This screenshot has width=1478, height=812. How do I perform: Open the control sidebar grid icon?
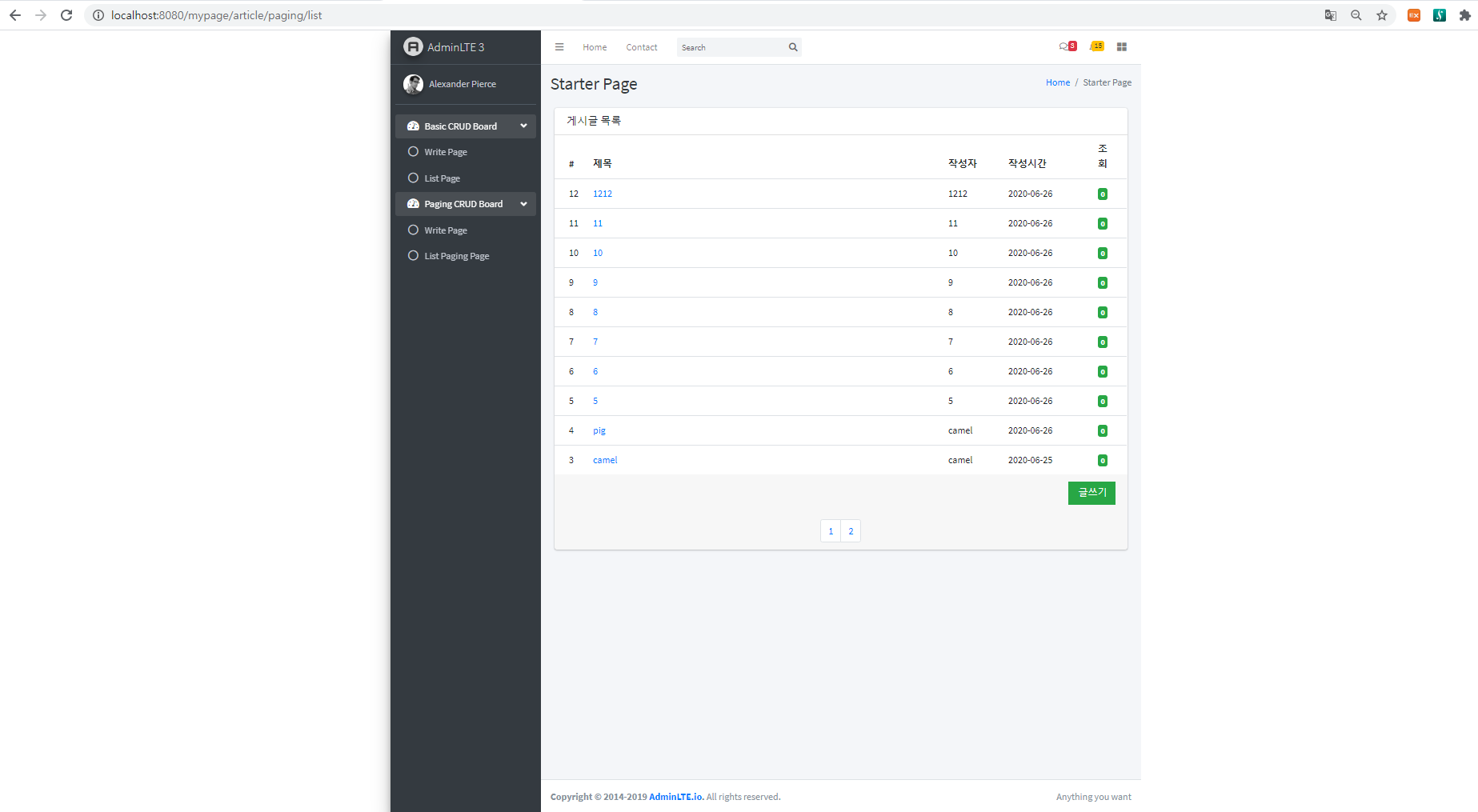[x=1122, y=47]
